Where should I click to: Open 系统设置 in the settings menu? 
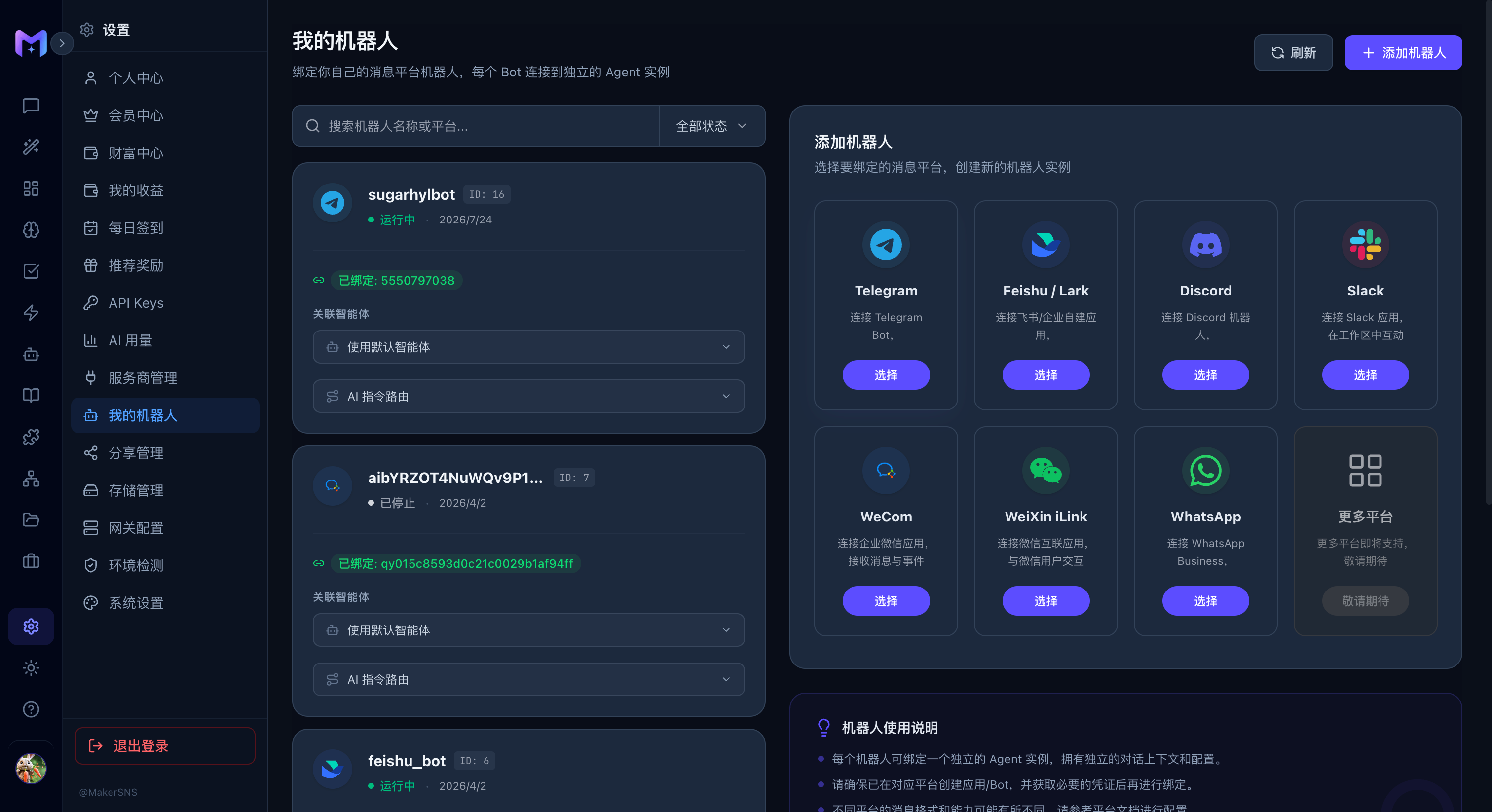165,603
